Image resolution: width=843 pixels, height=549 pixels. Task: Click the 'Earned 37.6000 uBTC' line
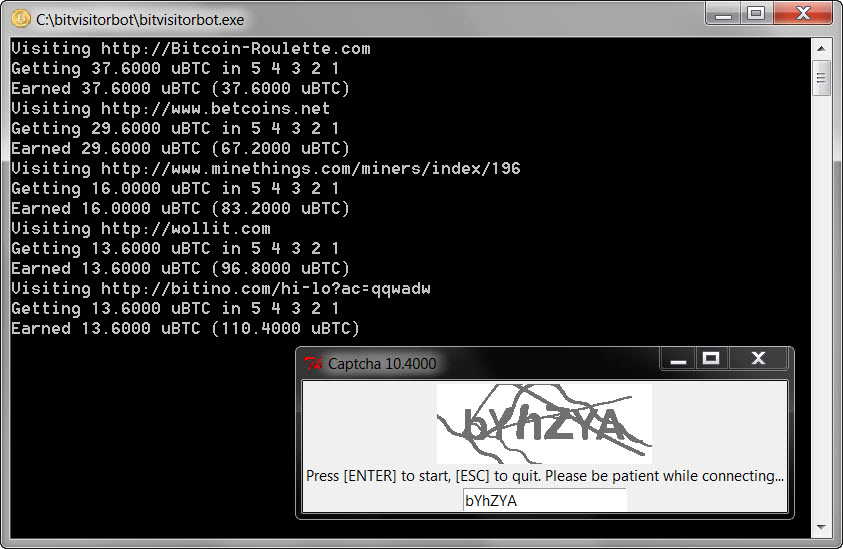tap(180, 88)
